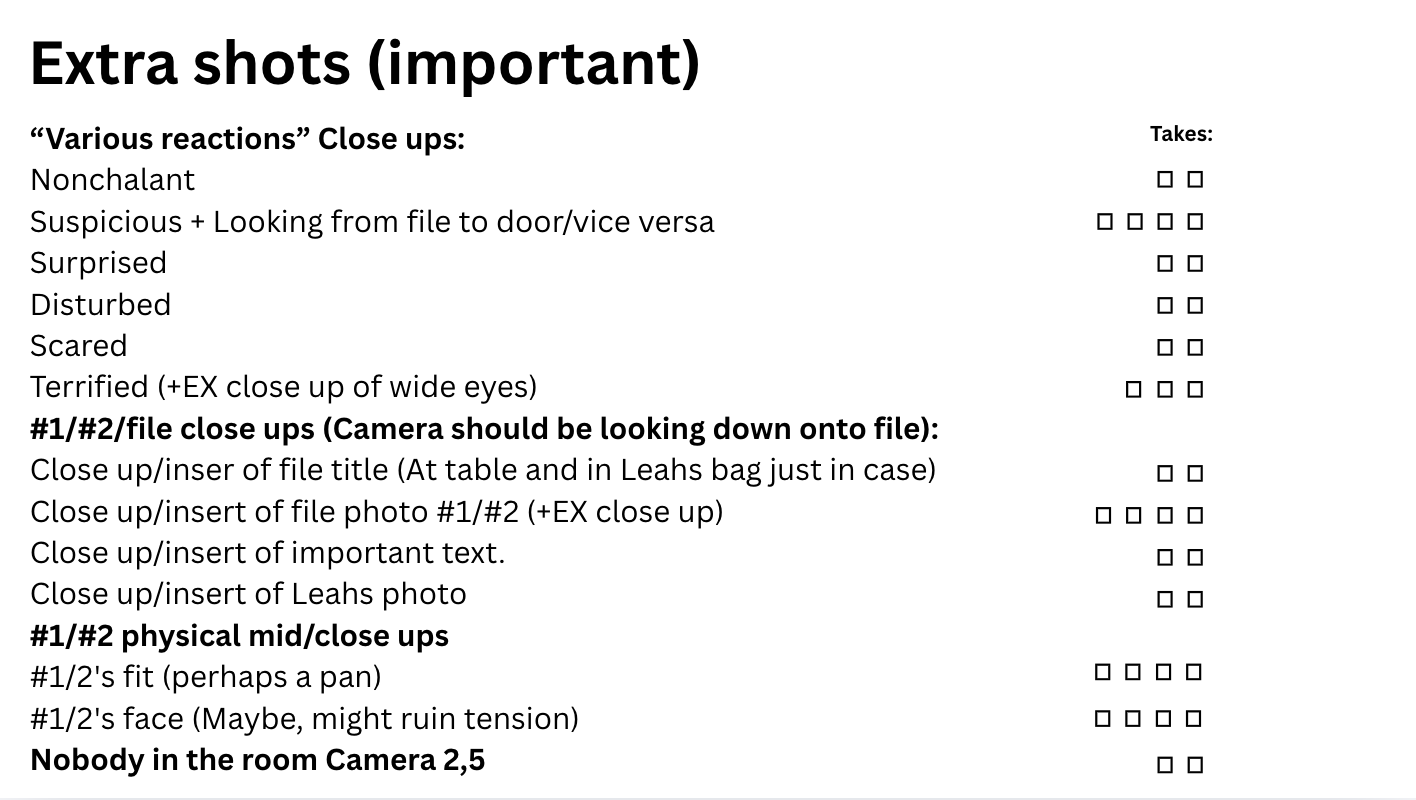Select the Takes: column label

click(x=1181, y=134)
